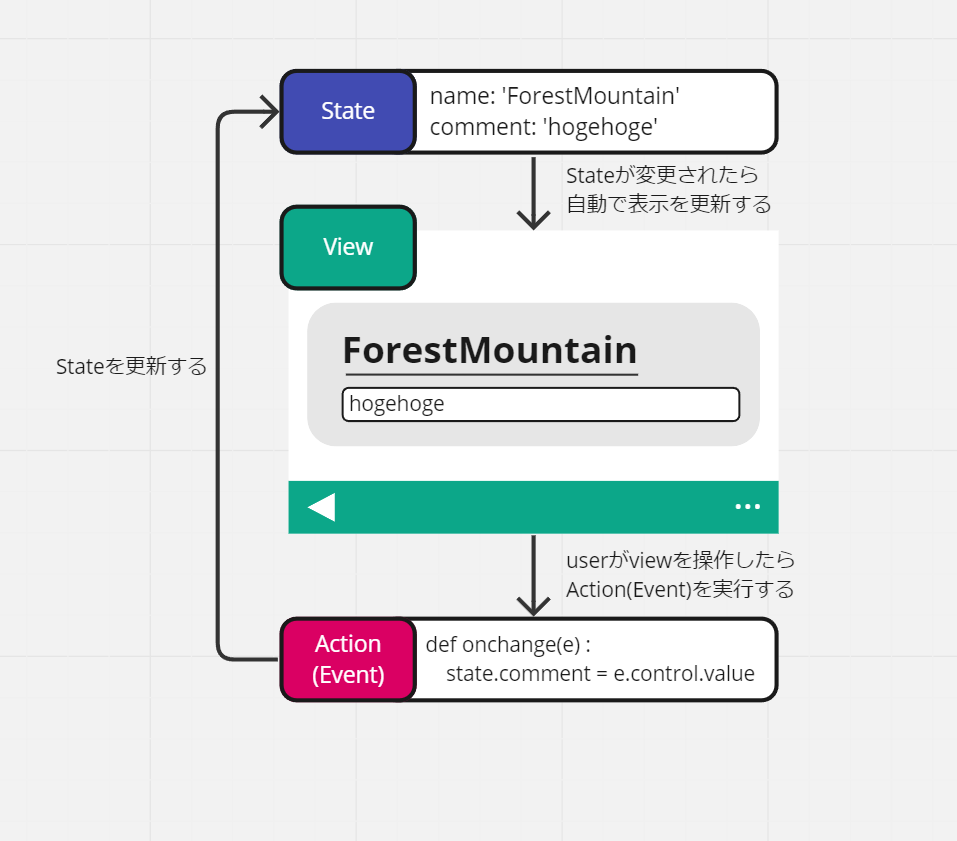The width and height of the screenshot is (957, 841).
Task: Select the 'userがviewを操作したら' annotation
Action: tap(679, 560)
